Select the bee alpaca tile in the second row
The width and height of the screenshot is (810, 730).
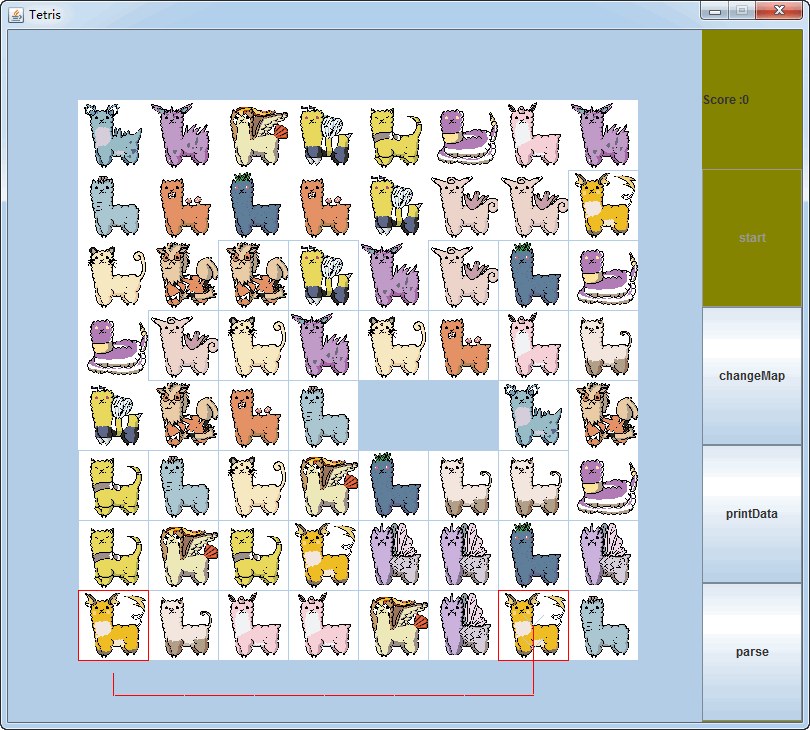393,206
